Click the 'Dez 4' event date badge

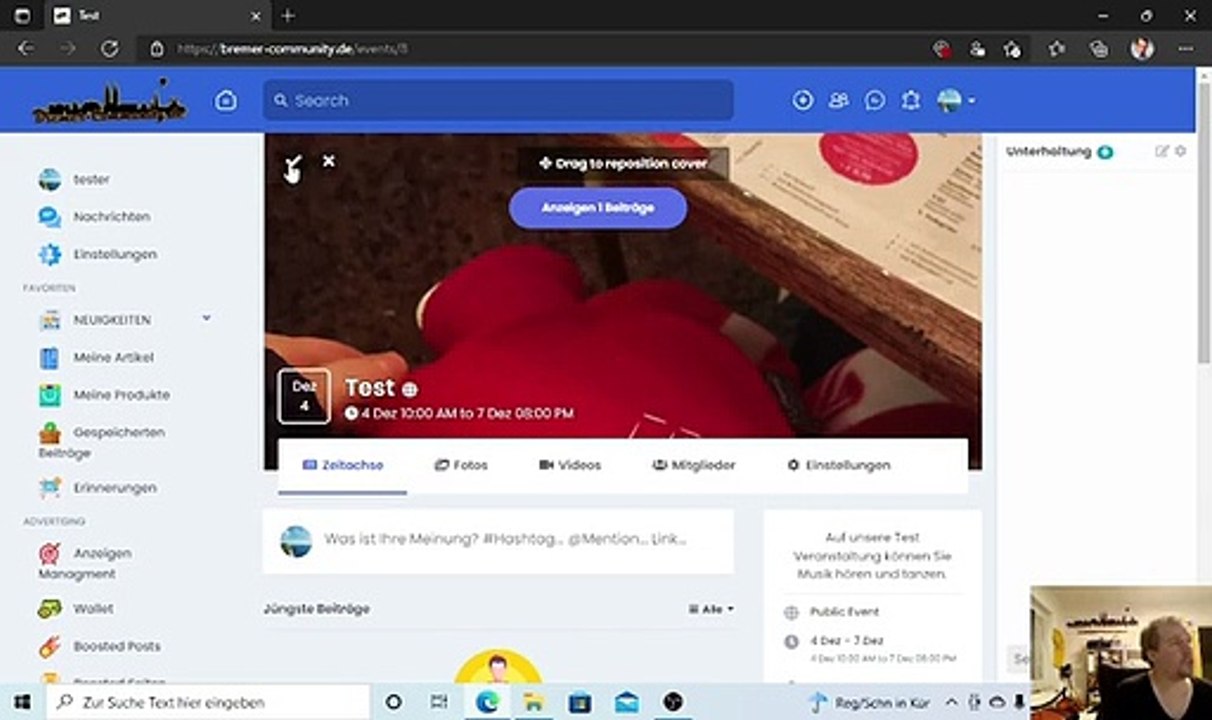point(304,396)
